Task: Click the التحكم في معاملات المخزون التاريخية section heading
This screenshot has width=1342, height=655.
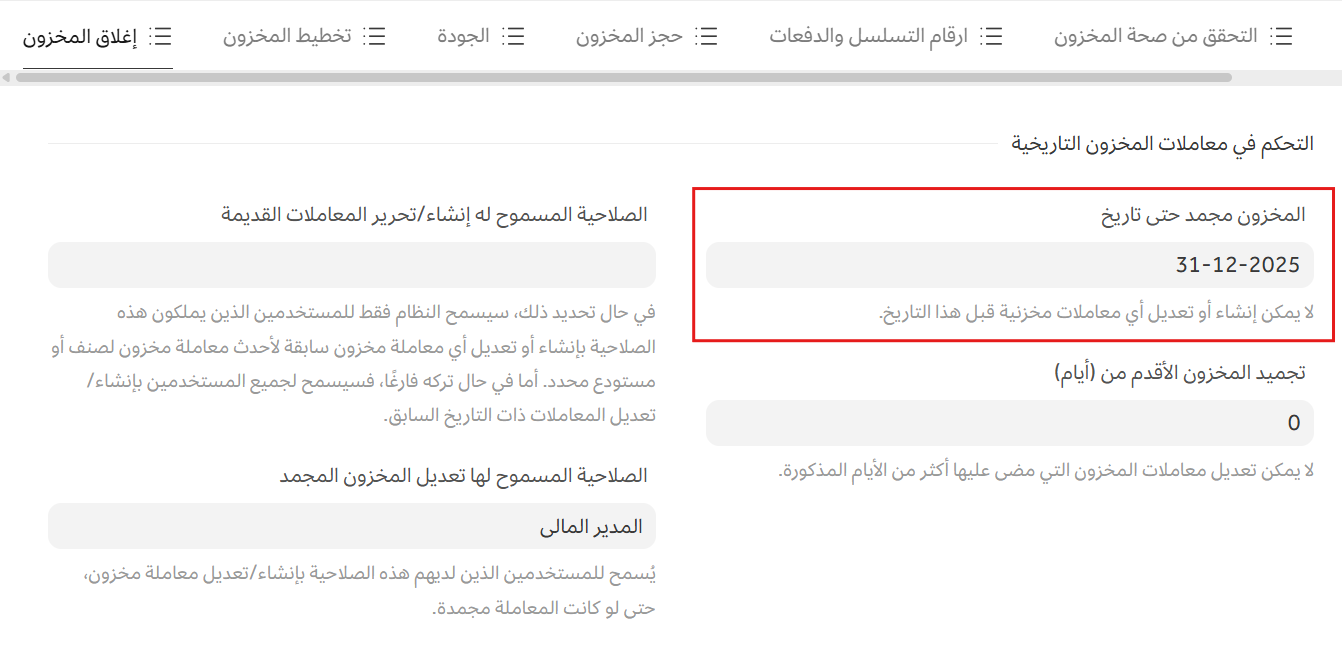Action: click(x=1162, y=144)
